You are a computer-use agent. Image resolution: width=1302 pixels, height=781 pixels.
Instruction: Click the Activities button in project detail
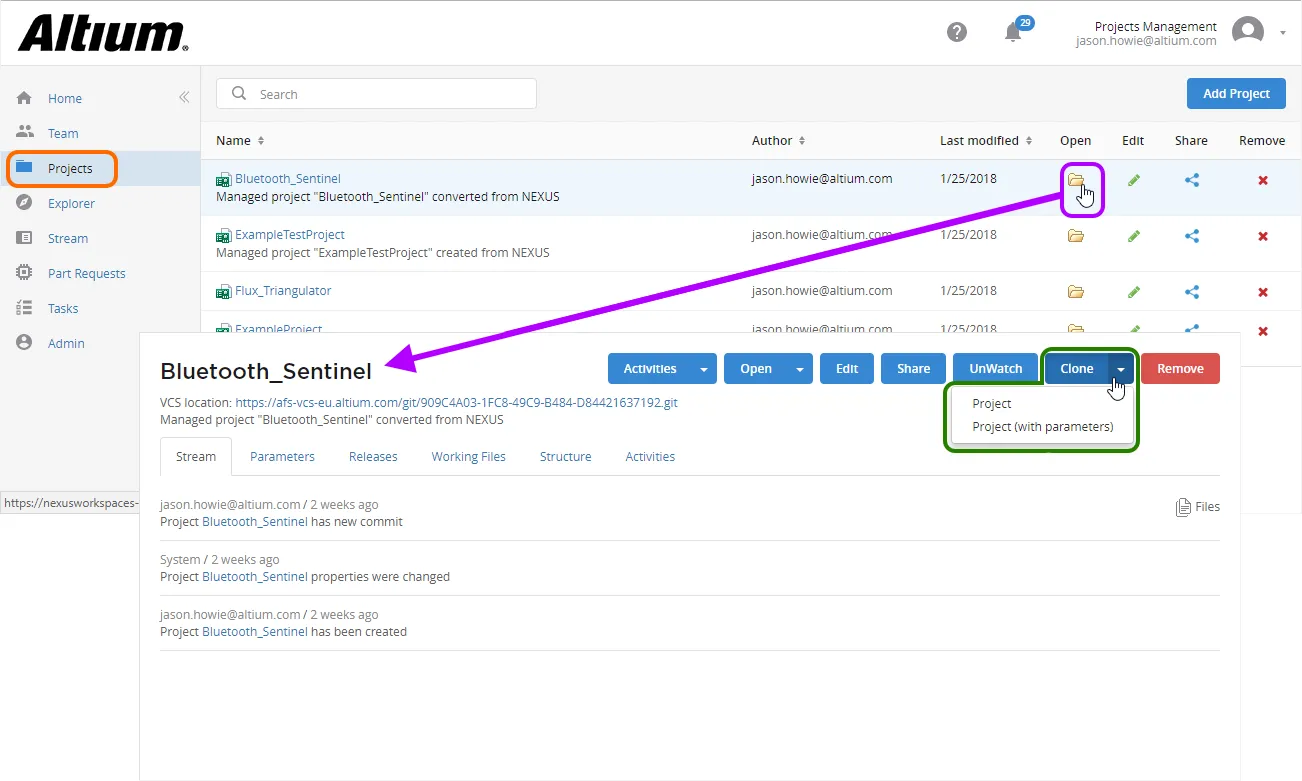click(650, 368)
